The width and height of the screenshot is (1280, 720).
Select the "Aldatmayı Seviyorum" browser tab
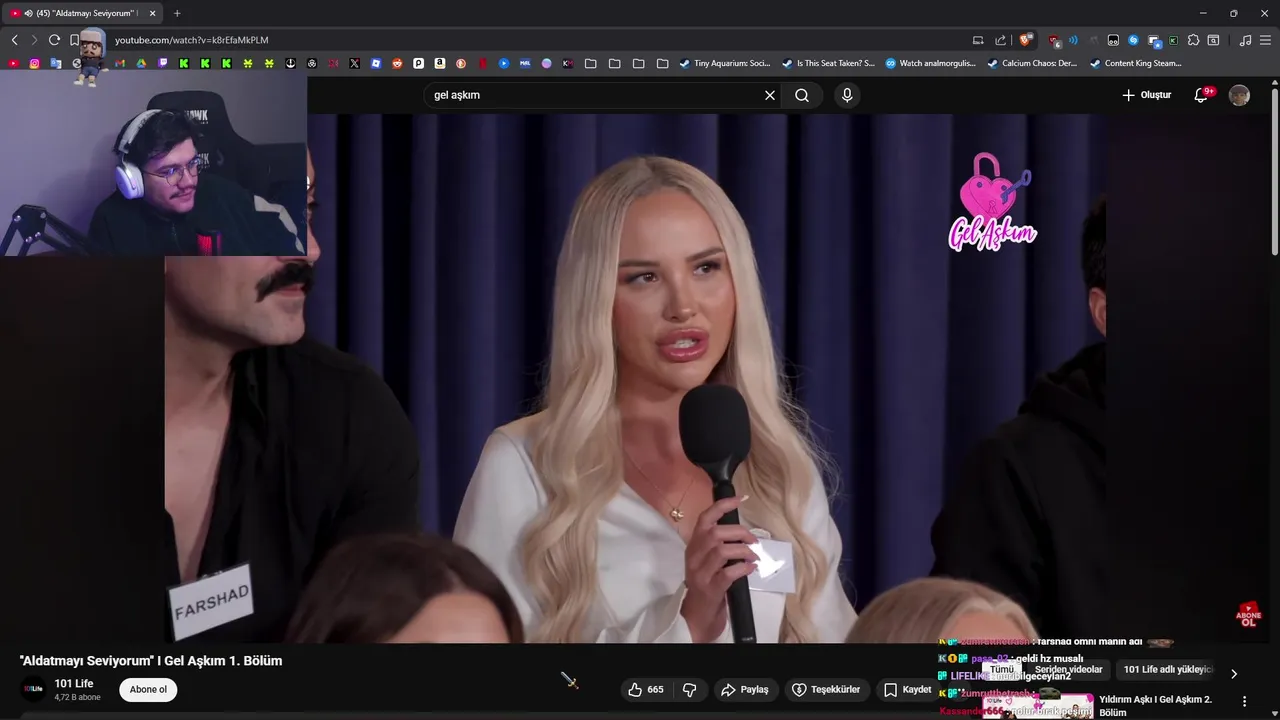click(84, 13)
